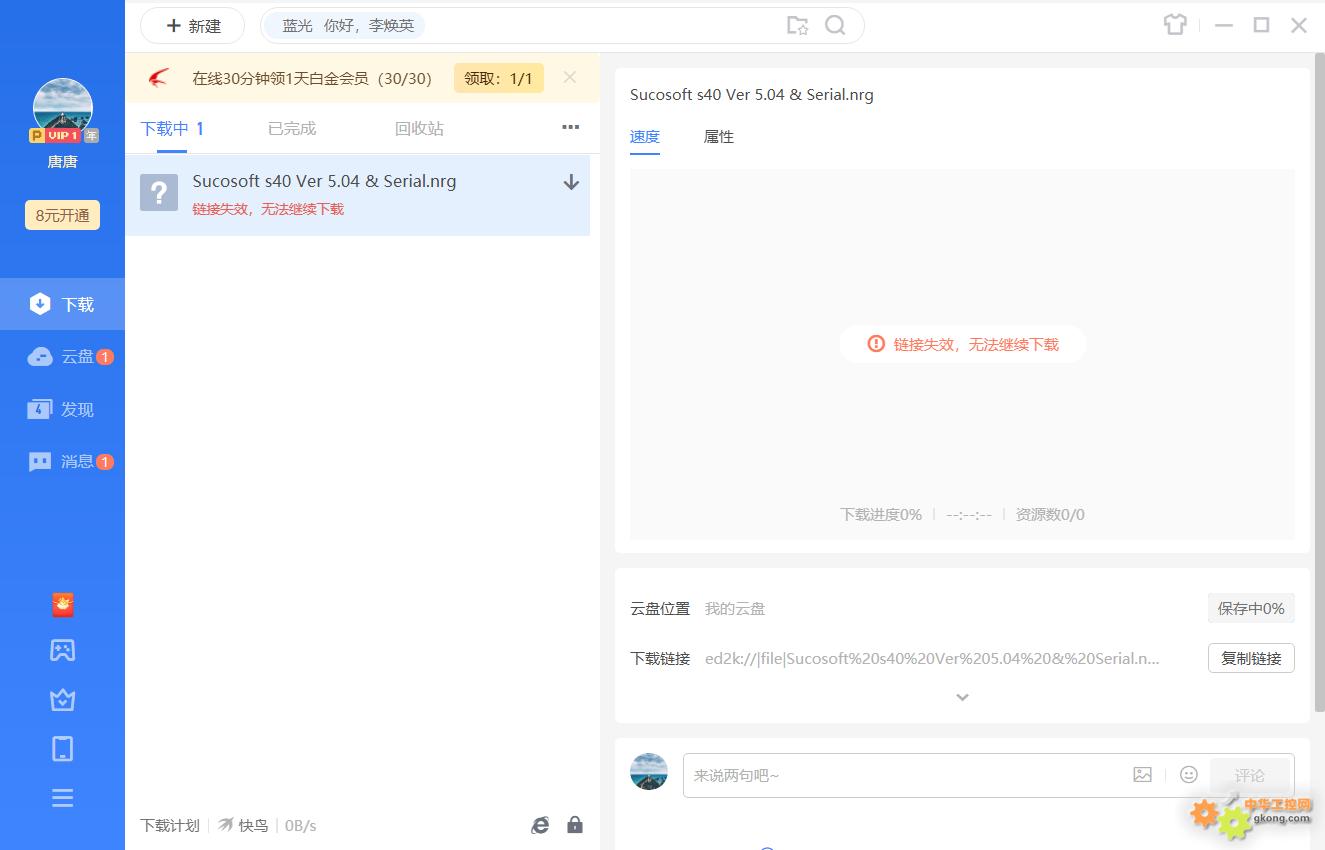Click the VIP1 badge under the avatar
The image size is (1325, 850).
(64, 135)
